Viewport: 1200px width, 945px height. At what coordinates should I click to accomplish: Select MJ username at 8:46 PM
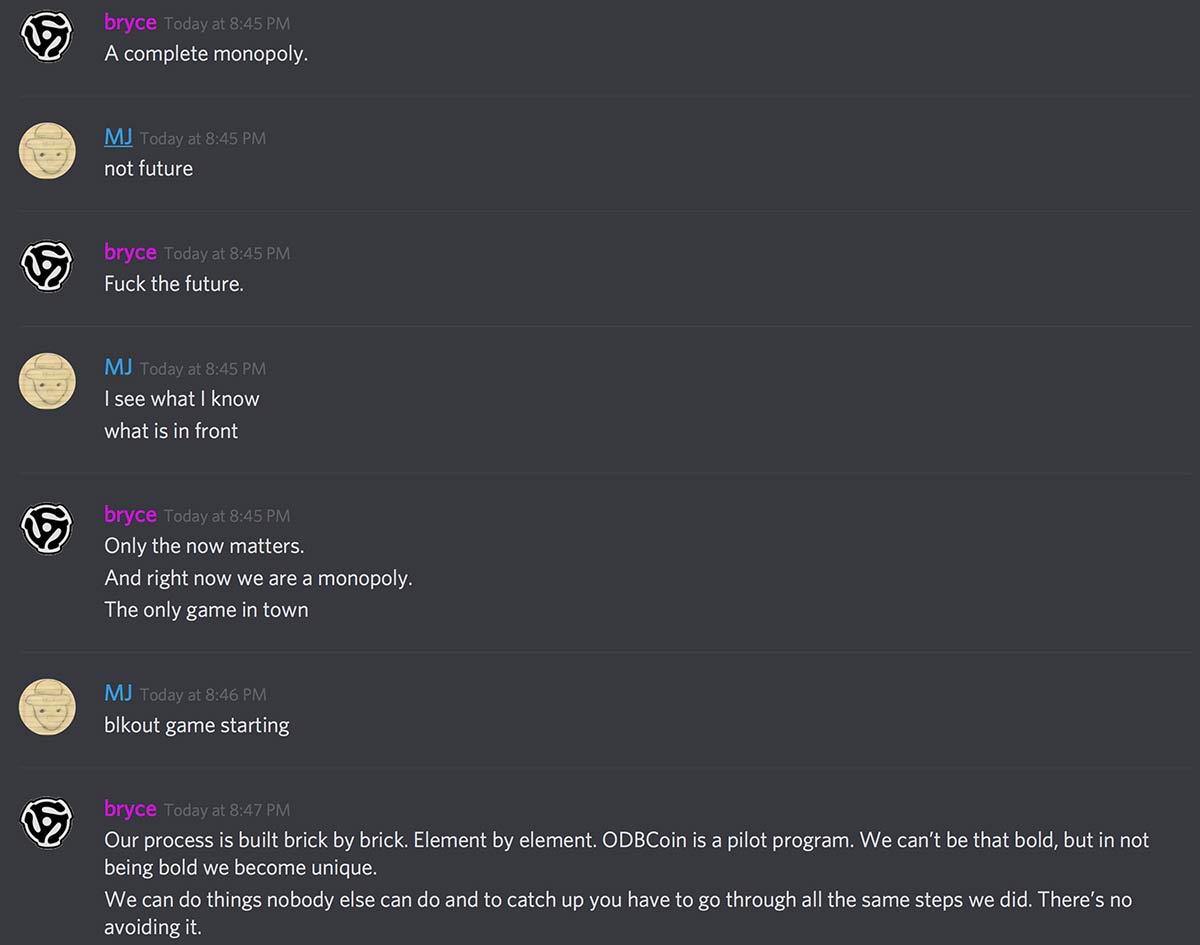118,693
